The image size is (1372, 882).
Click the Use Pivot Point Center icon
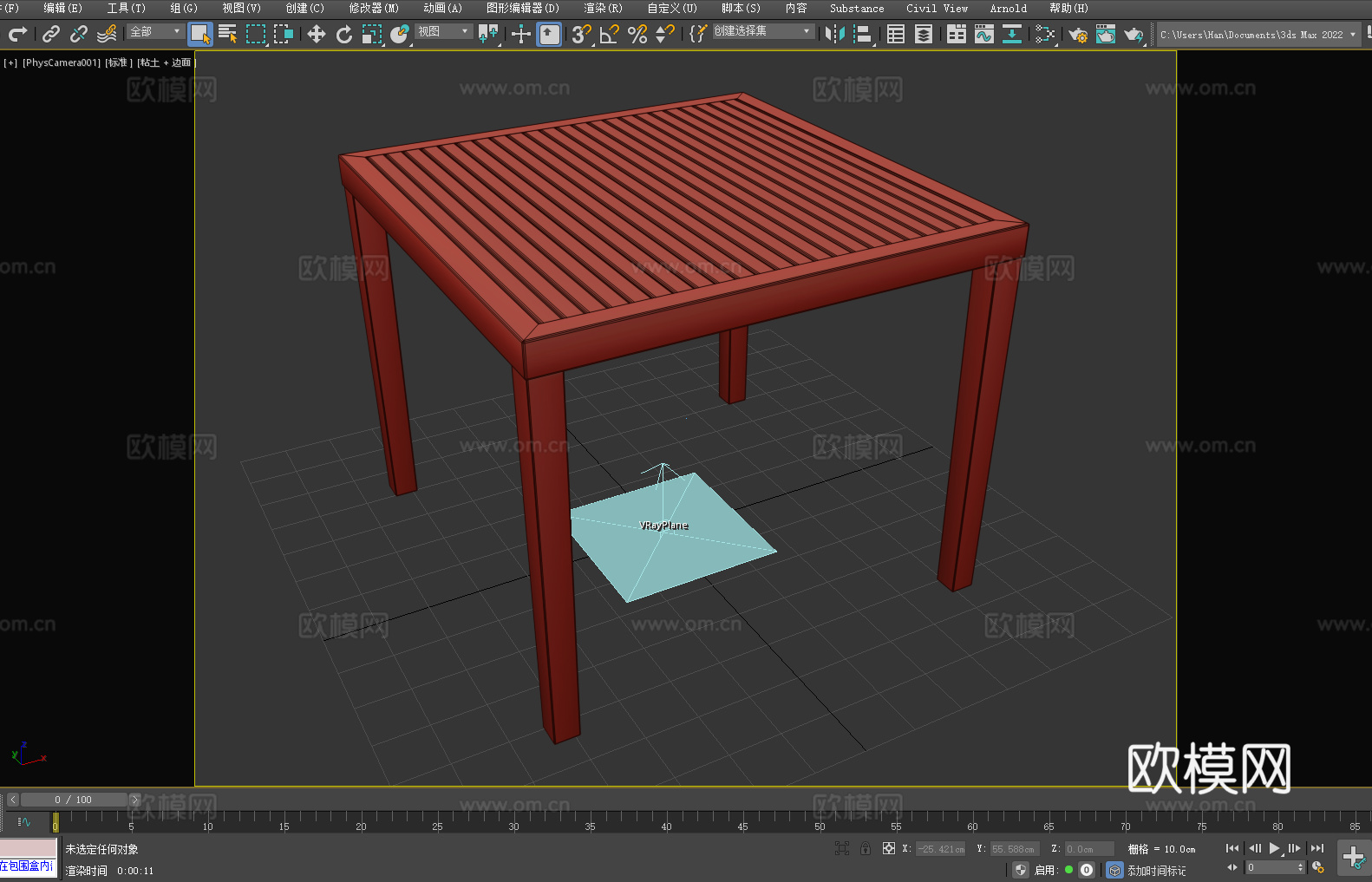coord(488,34)
